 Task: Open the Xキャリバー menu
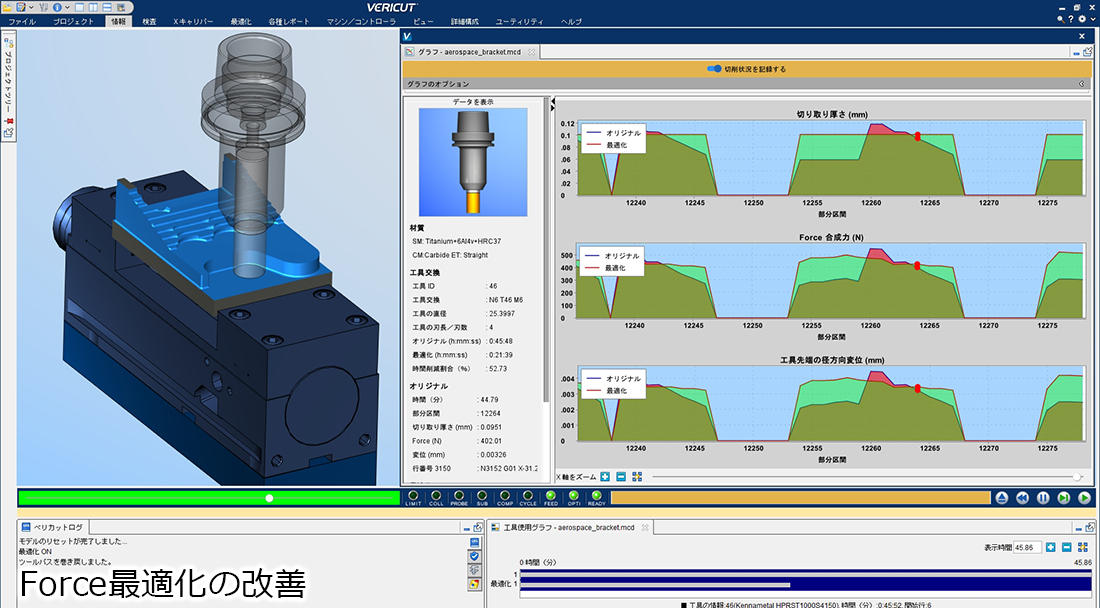point(193,22)
